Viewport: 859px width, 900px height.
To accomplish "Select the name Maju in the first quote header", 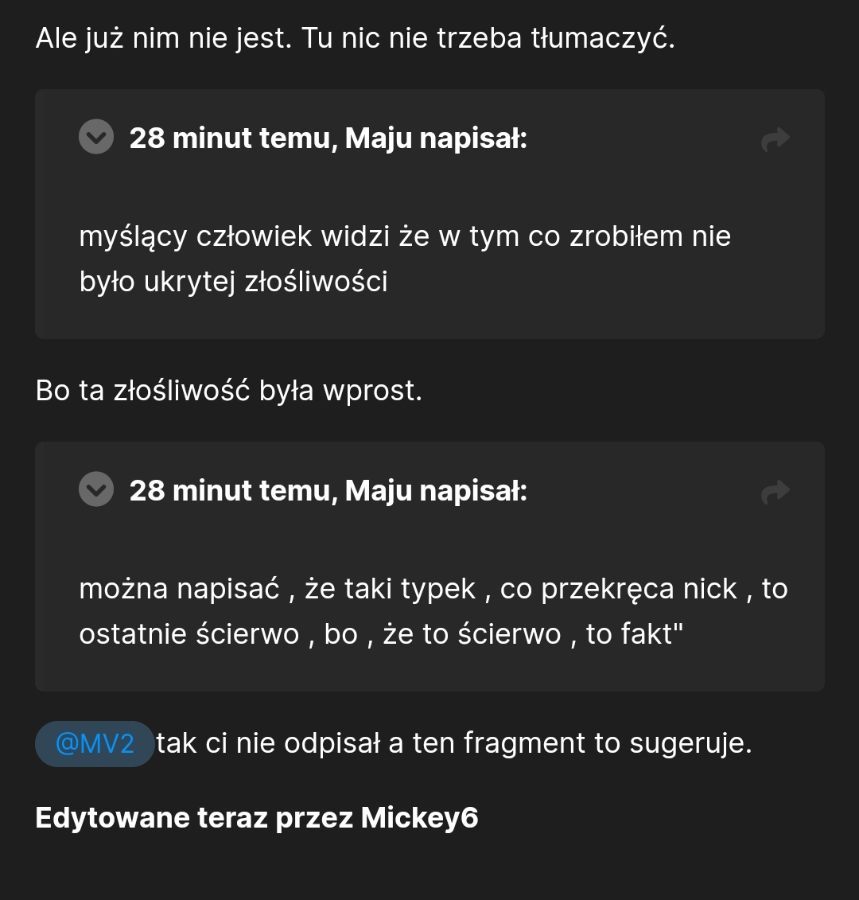I will point(379,138).
